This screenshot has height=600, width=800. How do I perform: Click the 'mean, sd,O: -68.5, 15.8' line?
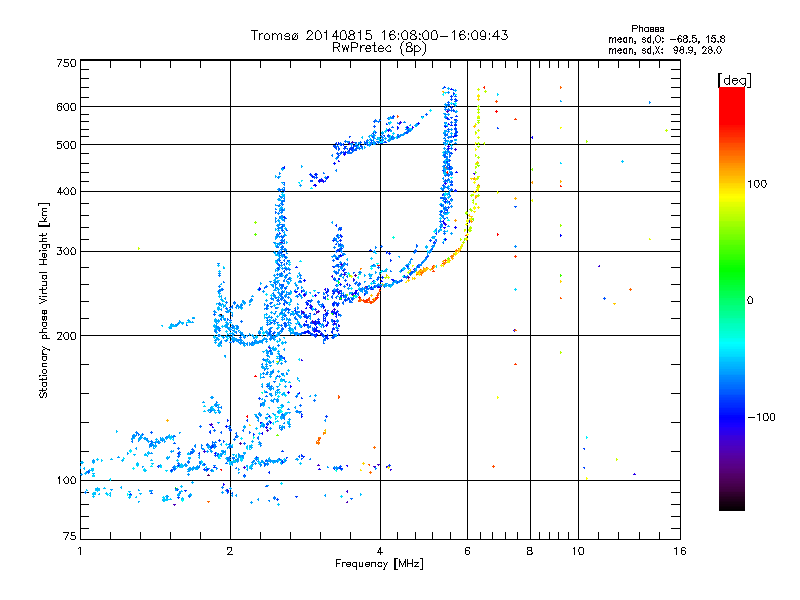tap(666, 39)
